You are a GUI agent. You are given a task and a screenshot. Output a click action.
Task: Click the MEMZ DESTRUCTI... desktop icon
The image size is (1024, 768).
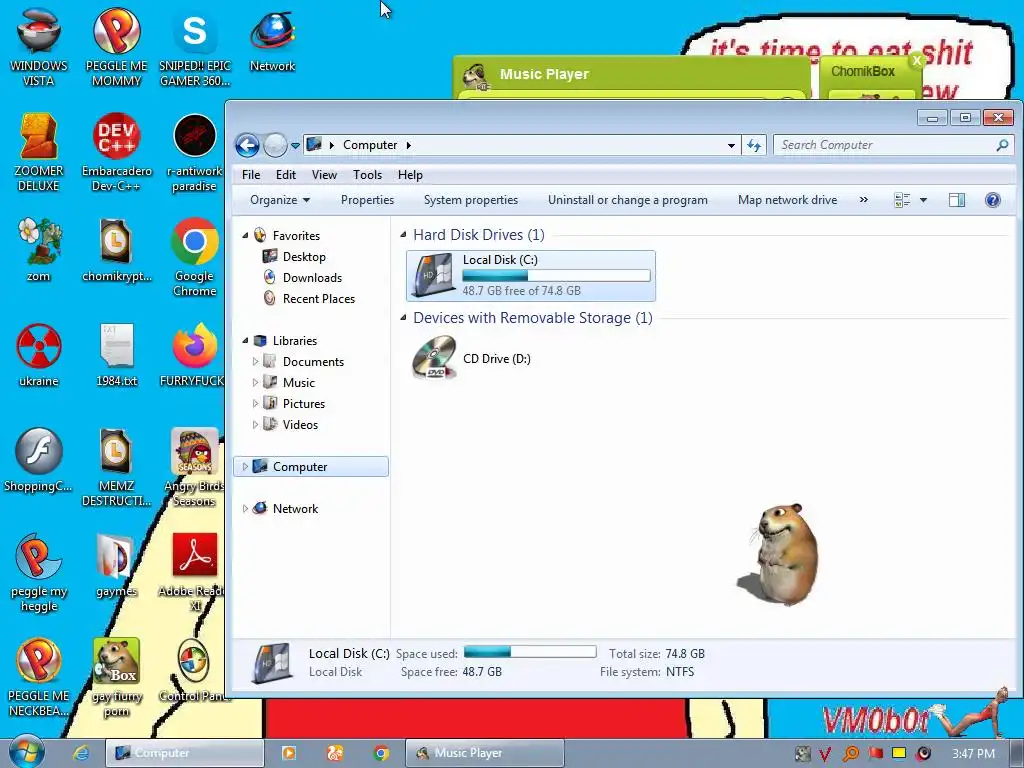pos(116,468)
